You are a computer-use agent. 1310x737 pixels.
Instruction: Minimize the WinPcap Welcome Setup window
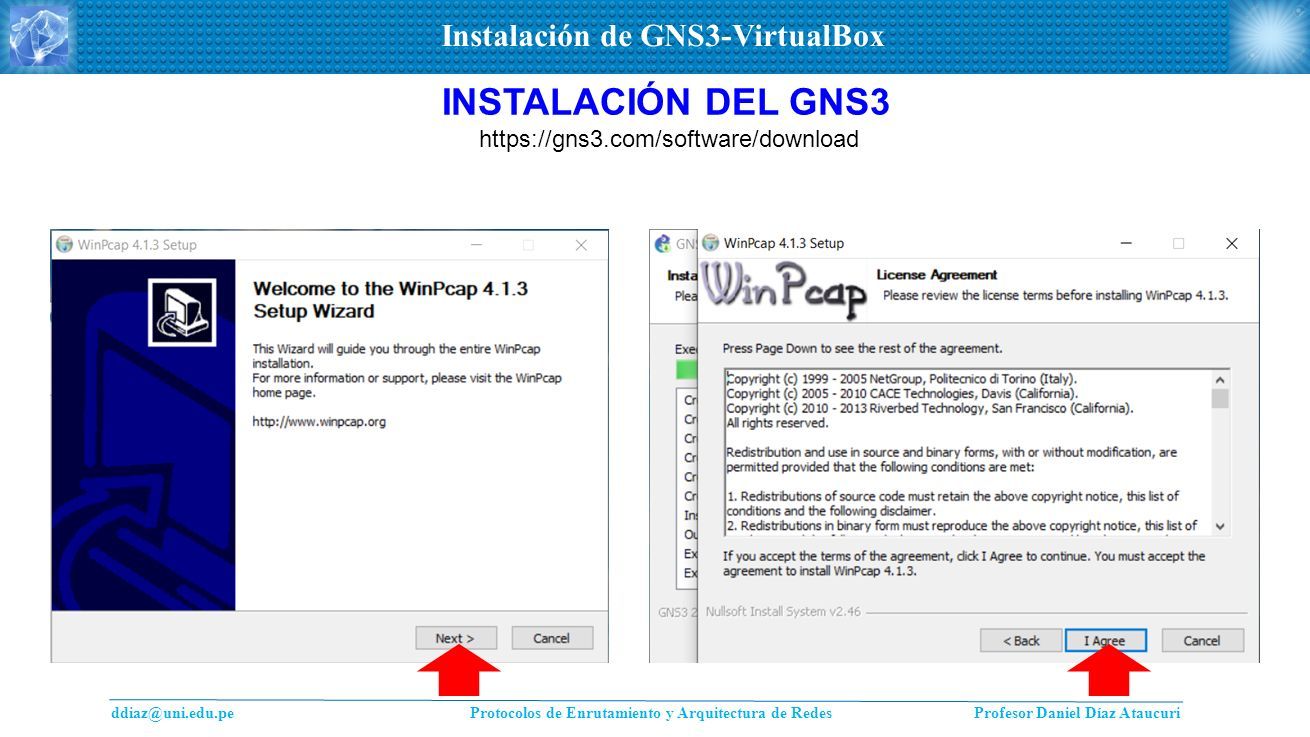pyautogui.click(x=477, y=244)
